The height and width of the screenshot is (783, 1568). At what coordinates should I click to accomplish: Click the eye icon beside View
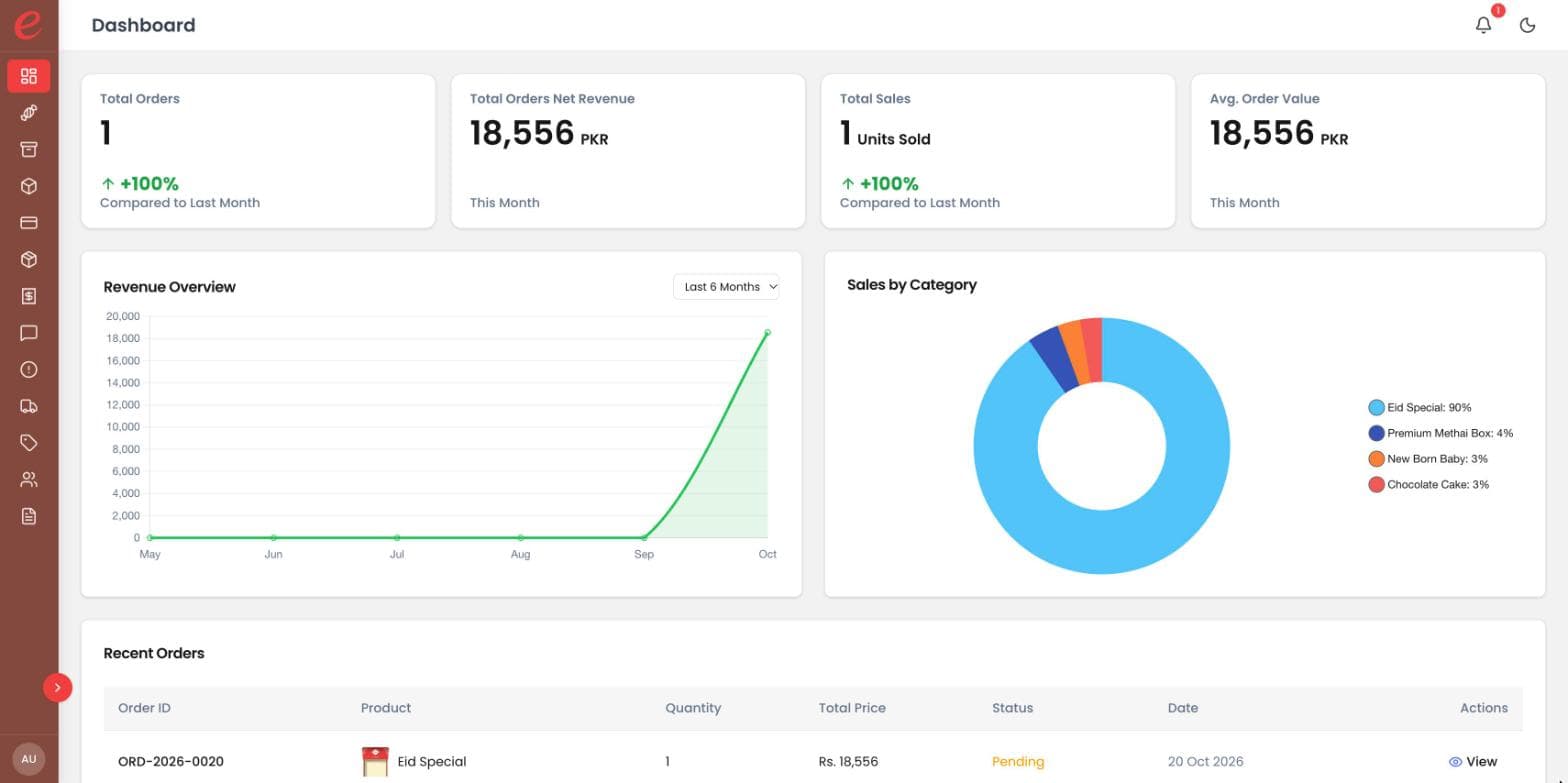point(1455,762)
